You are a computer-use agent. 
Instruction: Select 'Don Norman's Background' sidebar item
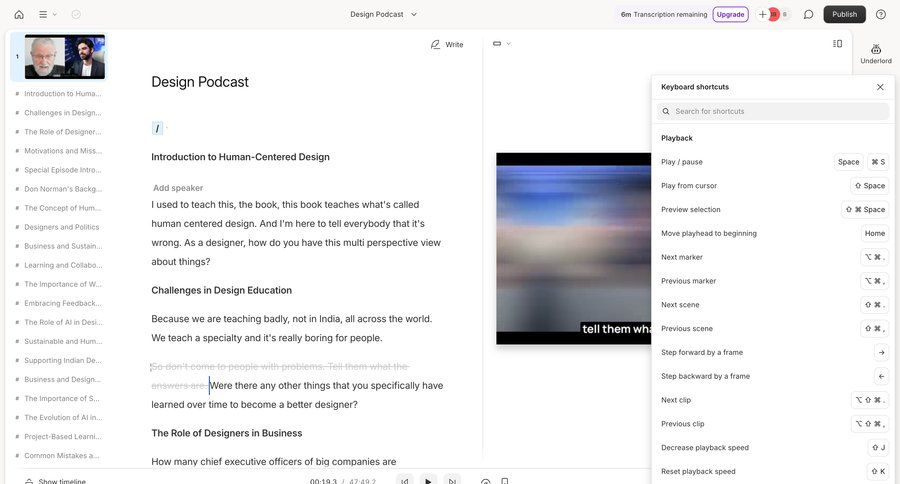point(61,189)
